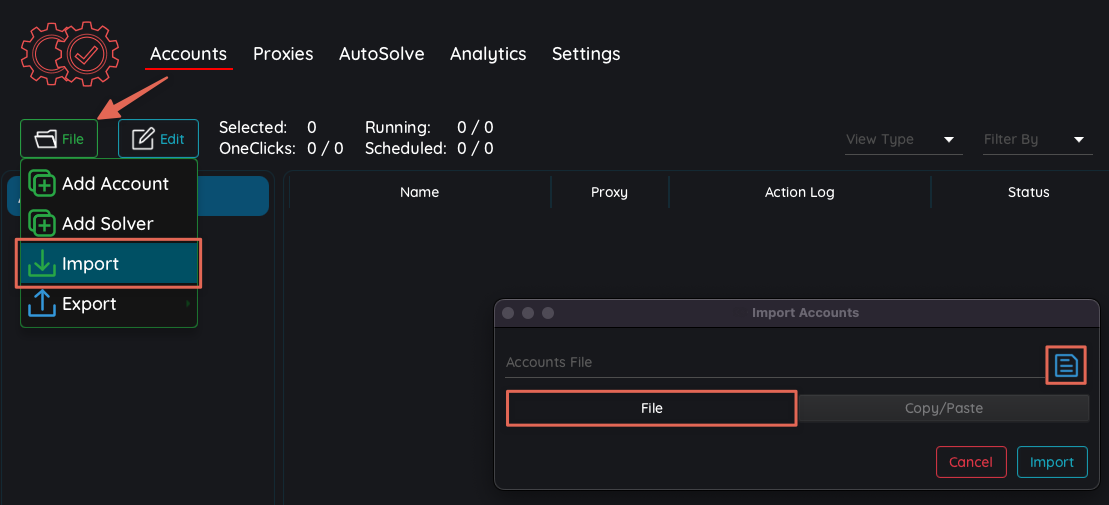Choose Add Solver menu entry
The width and height of the screenshot is (1109, 505).
pyautogui.click(x=108, y=224)
